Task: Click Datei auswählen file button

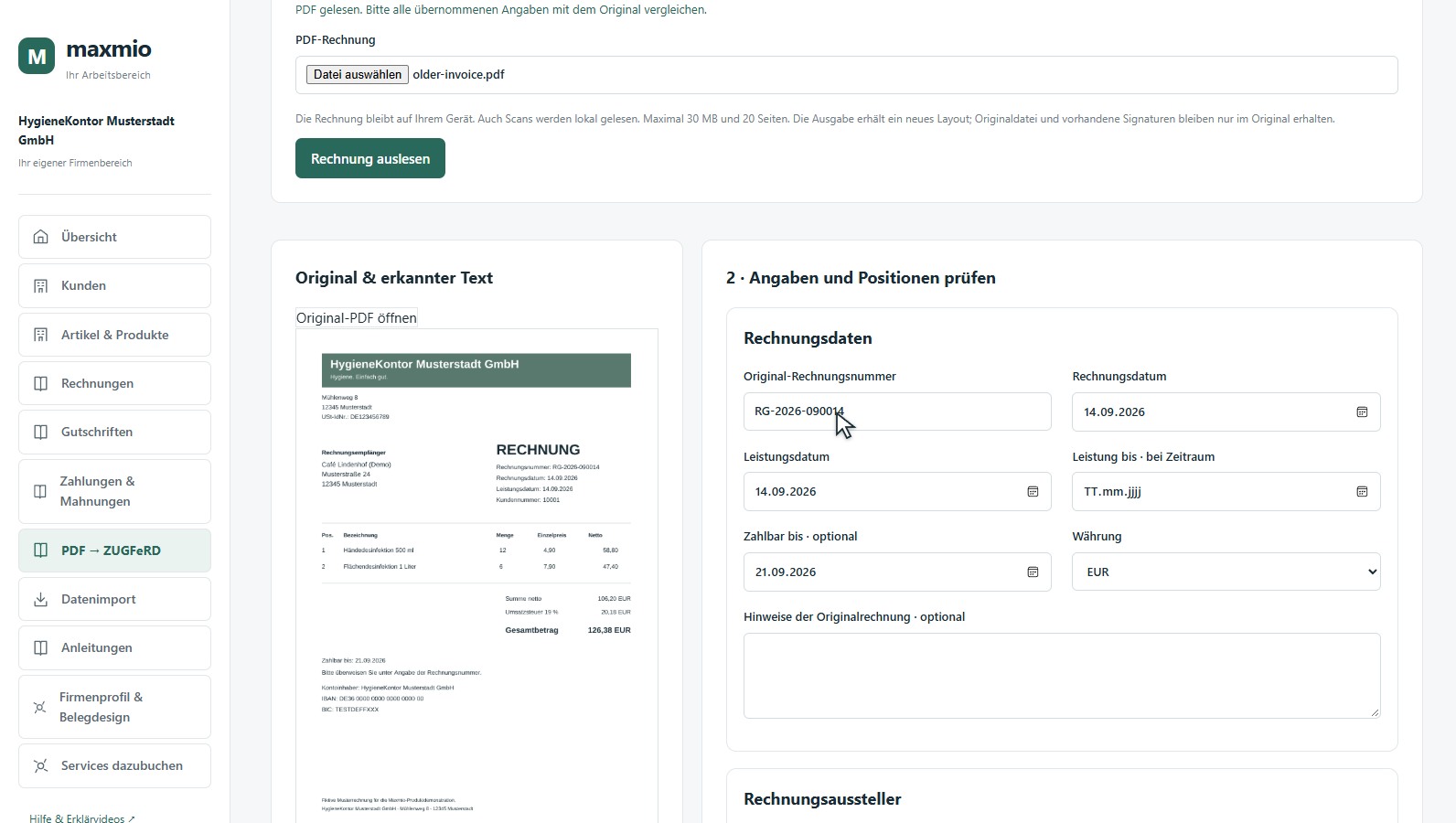Action: pyautogui.click(x=358, y=75)
